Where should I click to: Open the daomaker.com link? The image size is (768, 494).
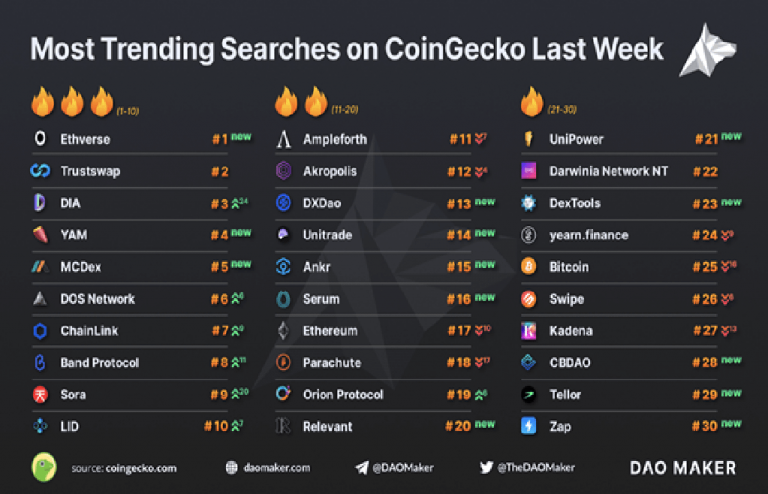[275, 467]
